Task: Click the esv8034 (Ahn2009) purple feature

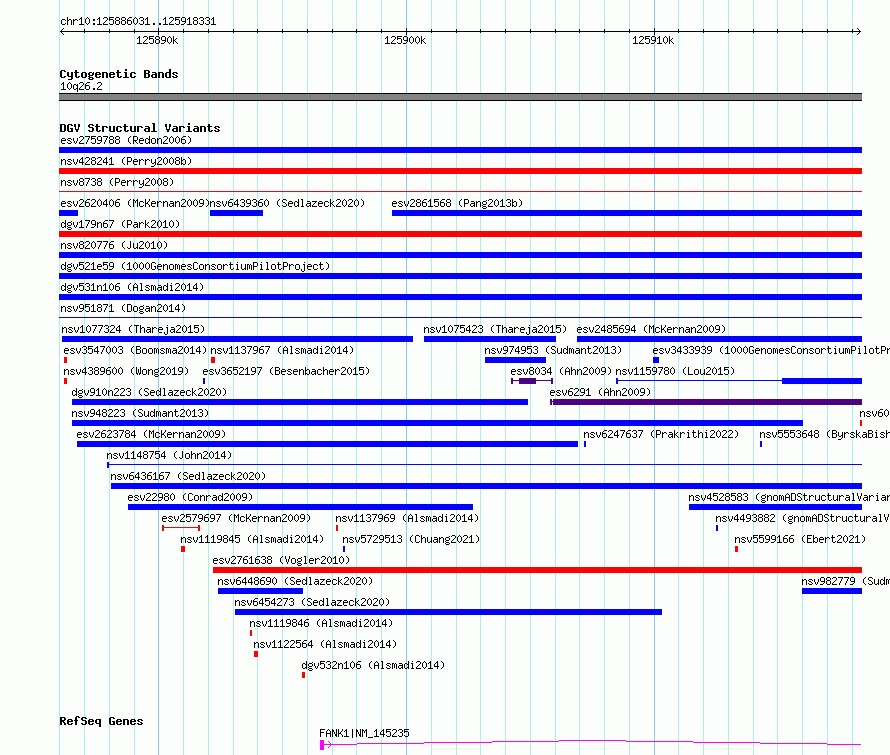Action: [532, 381]
